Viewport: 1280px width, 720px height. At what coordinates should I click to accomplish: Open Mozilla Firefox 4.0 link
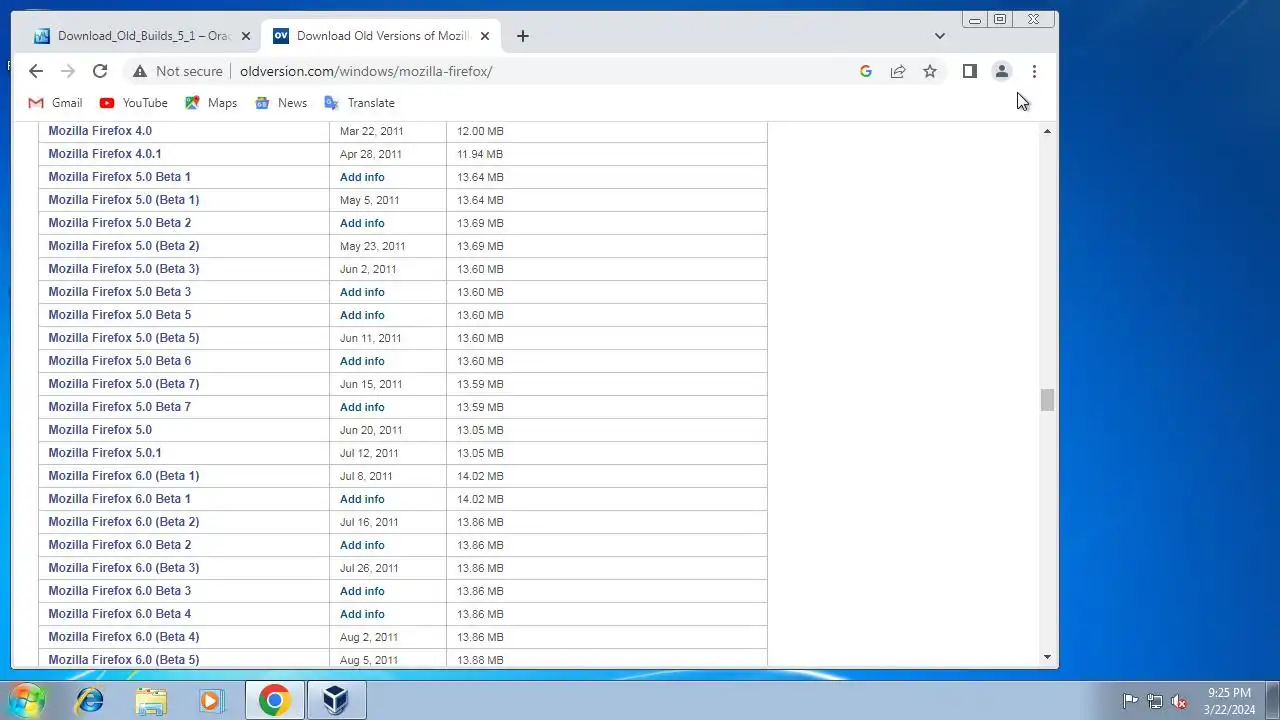(100, 131)
